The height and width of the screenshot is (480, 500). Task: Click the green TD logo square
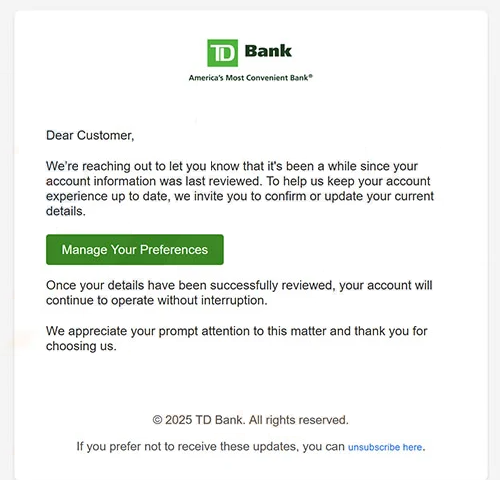[x=223, y=53]
